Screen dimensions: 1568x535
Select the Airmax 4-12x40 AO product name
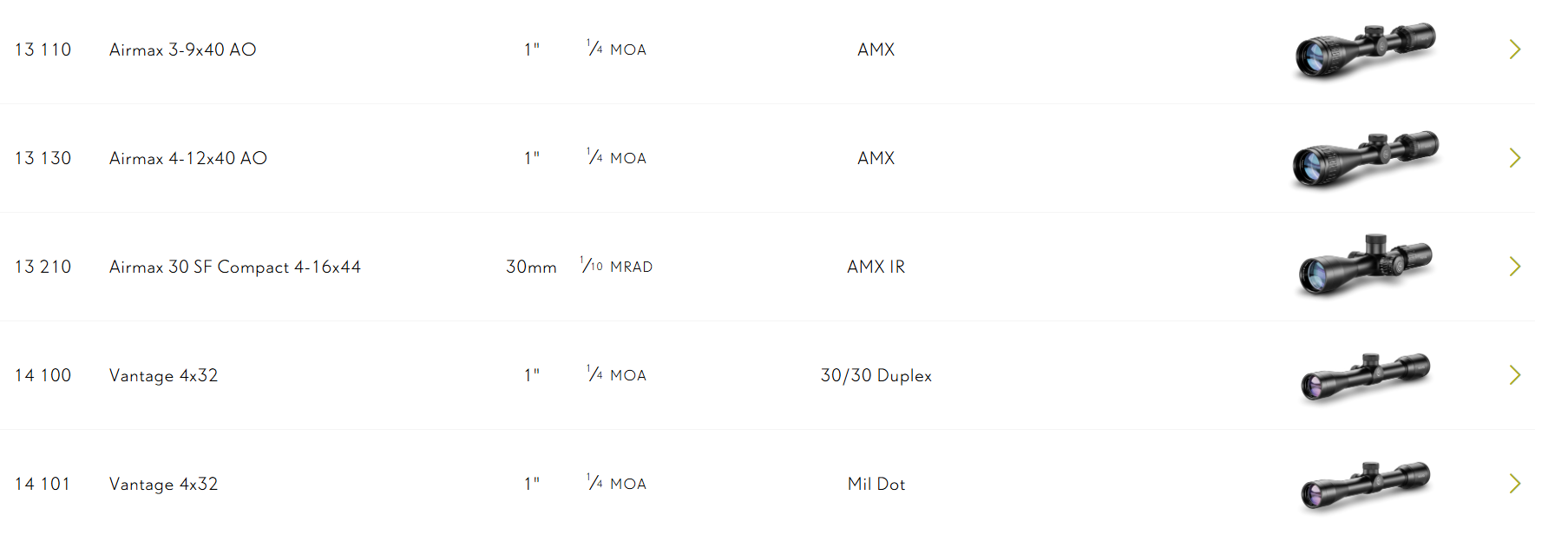(x=188, y=159)
